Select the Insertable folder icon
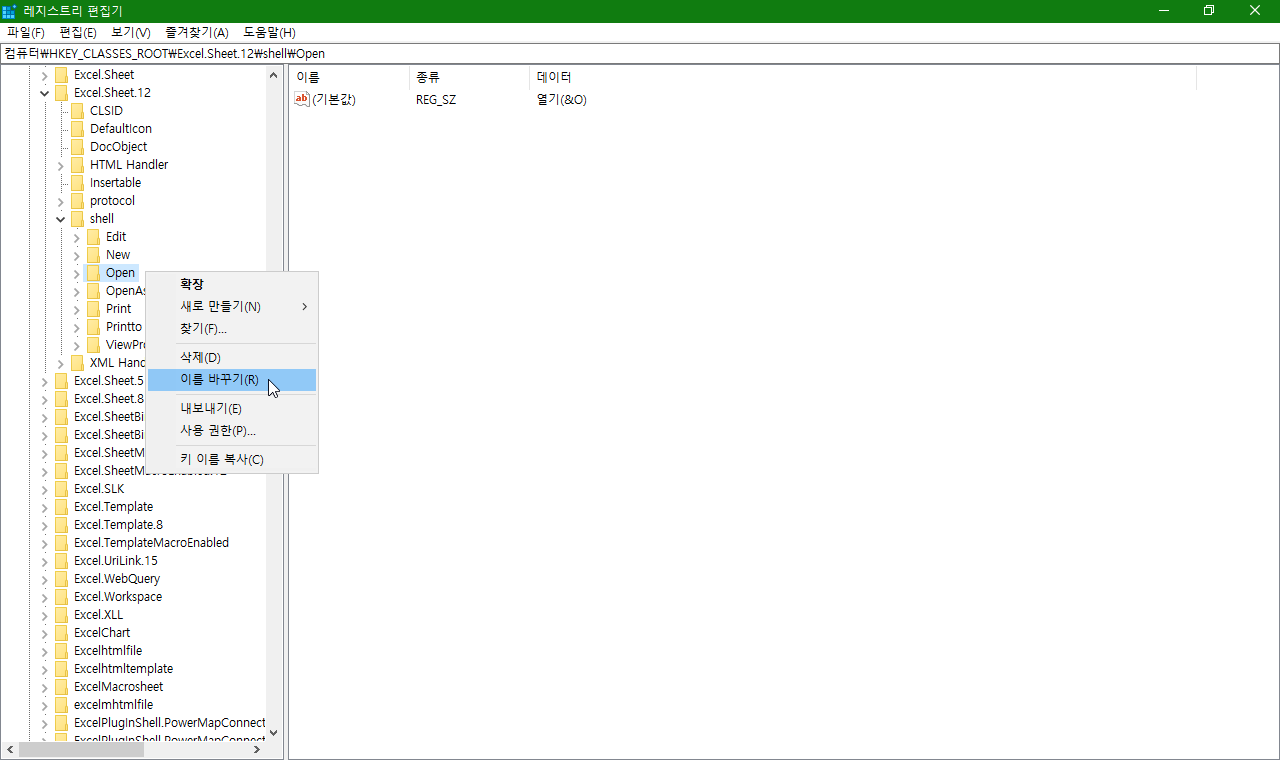The height and width of the screenshot is (760, 1280). pyautogui.click(x=77, y=183)
